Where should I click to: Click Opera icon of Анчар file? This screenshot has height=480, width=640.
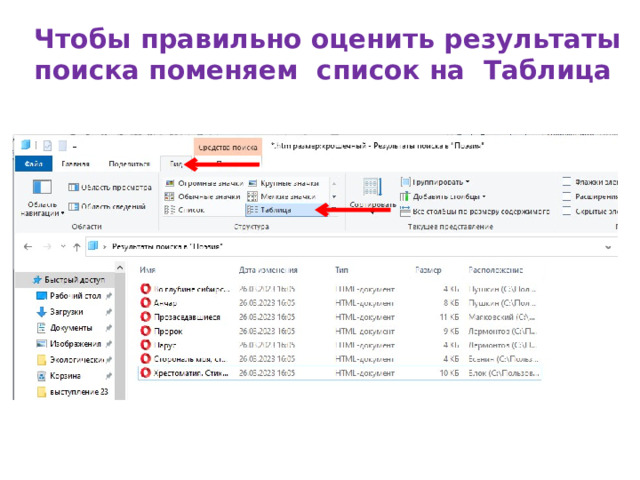(145, 302)
